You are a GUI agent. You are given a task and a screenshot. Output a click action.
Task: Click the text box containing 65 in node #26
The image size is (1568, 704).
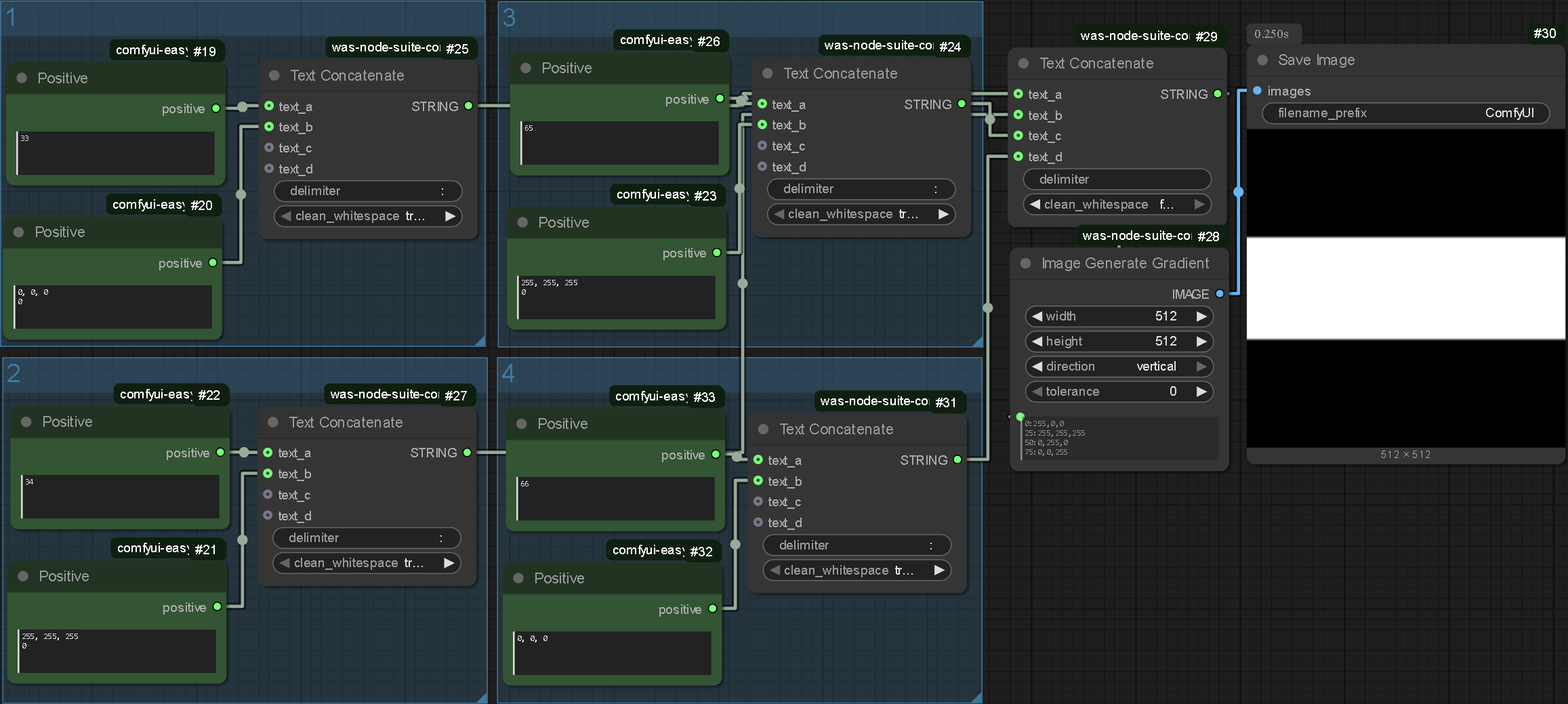(619, 143)
